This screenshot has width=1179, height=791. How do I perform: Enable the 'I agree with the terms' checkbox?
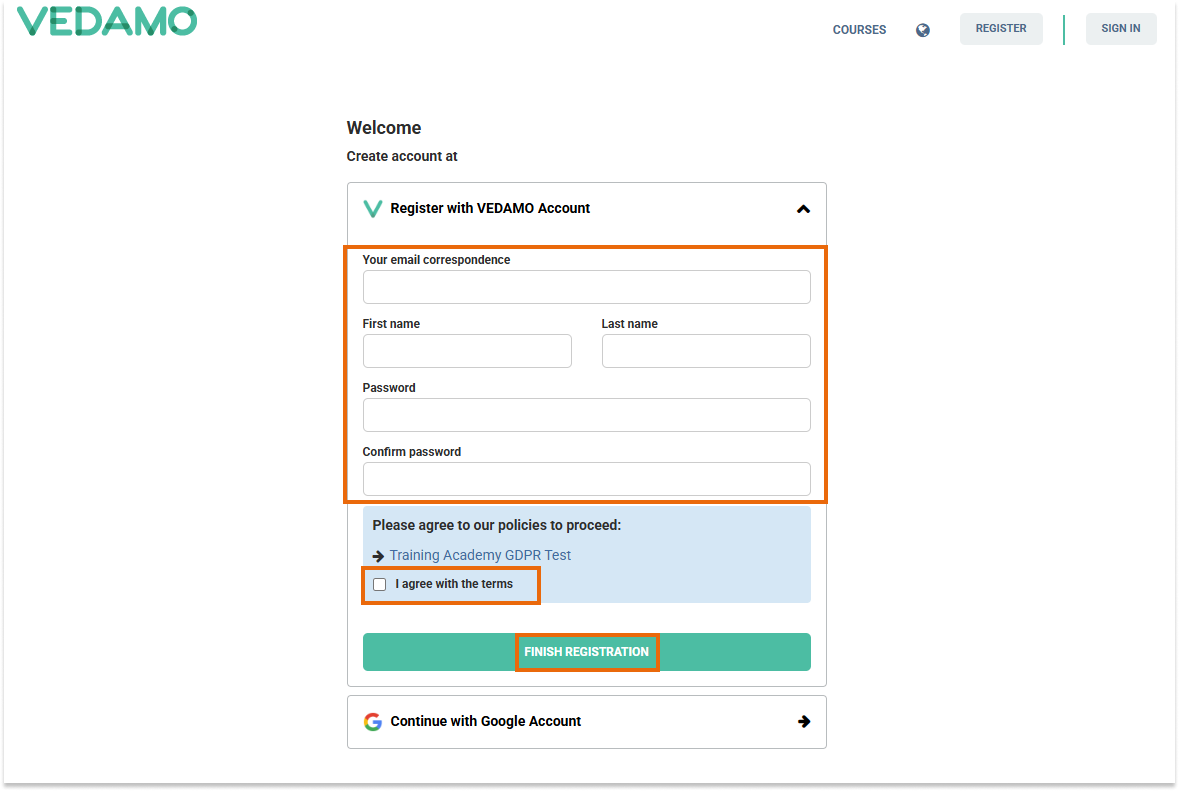point(379,584)
